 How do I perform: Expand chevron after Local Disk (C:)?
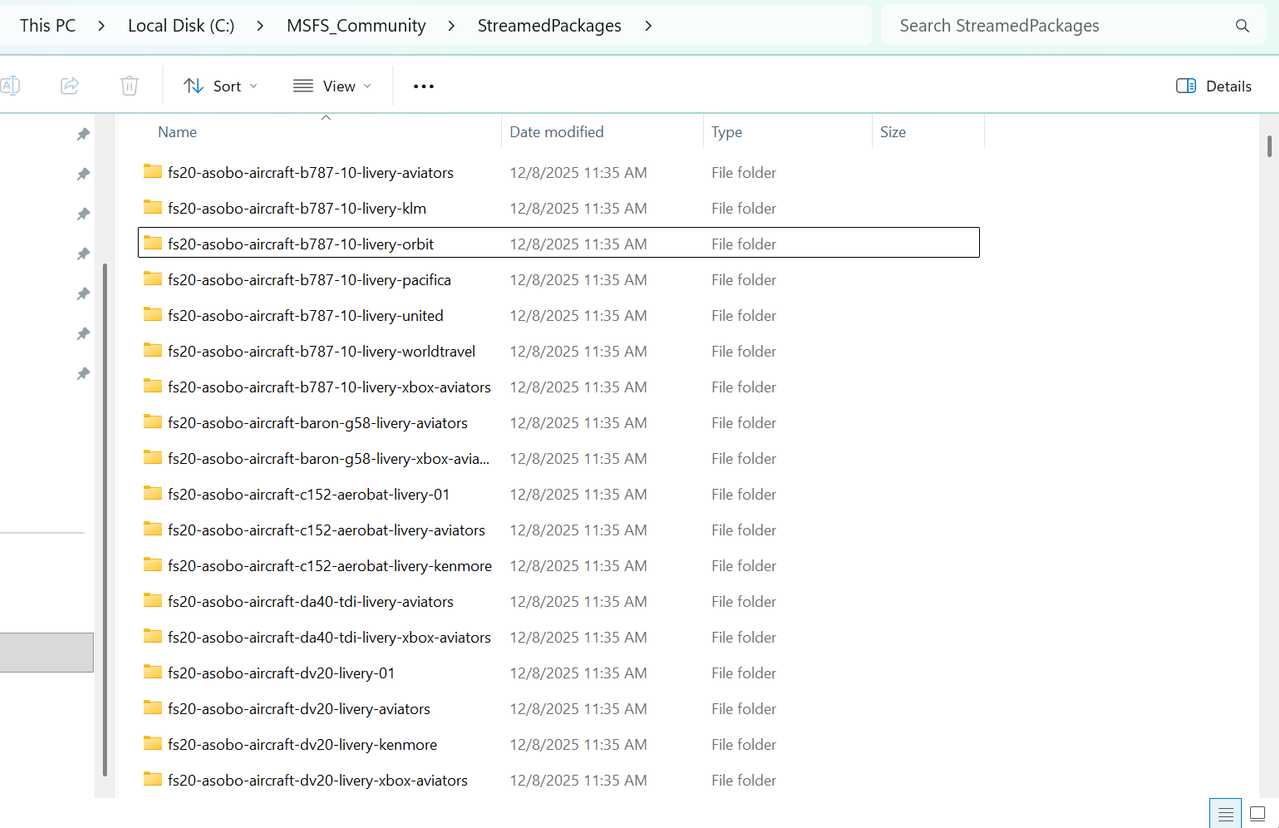click(260, 26)
